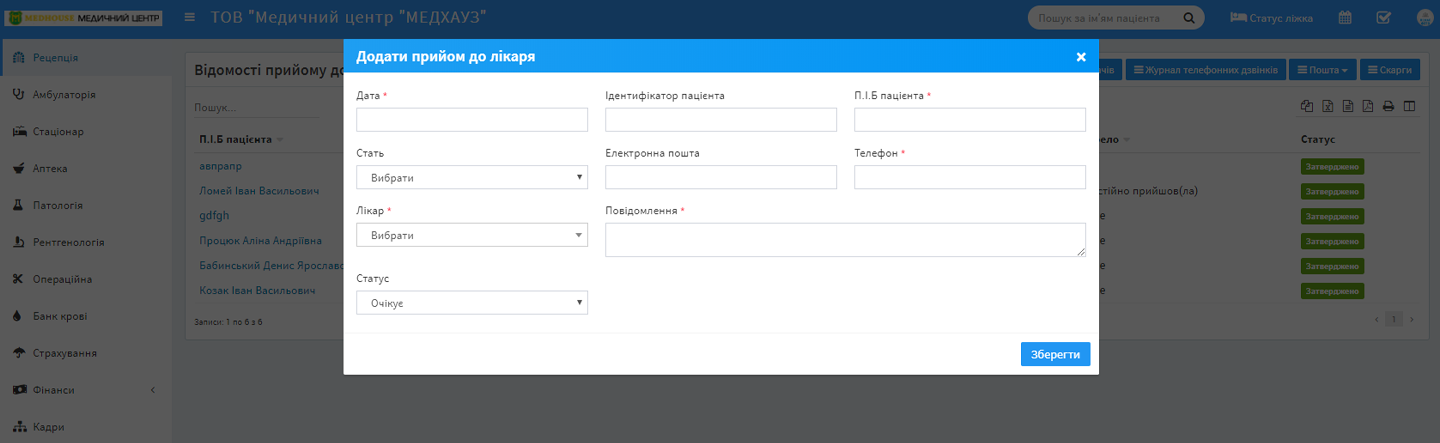Focus the П.І.Б пацієнта input field
The height and width of the screenshot is (443, 1440).
tap(970, 120)
